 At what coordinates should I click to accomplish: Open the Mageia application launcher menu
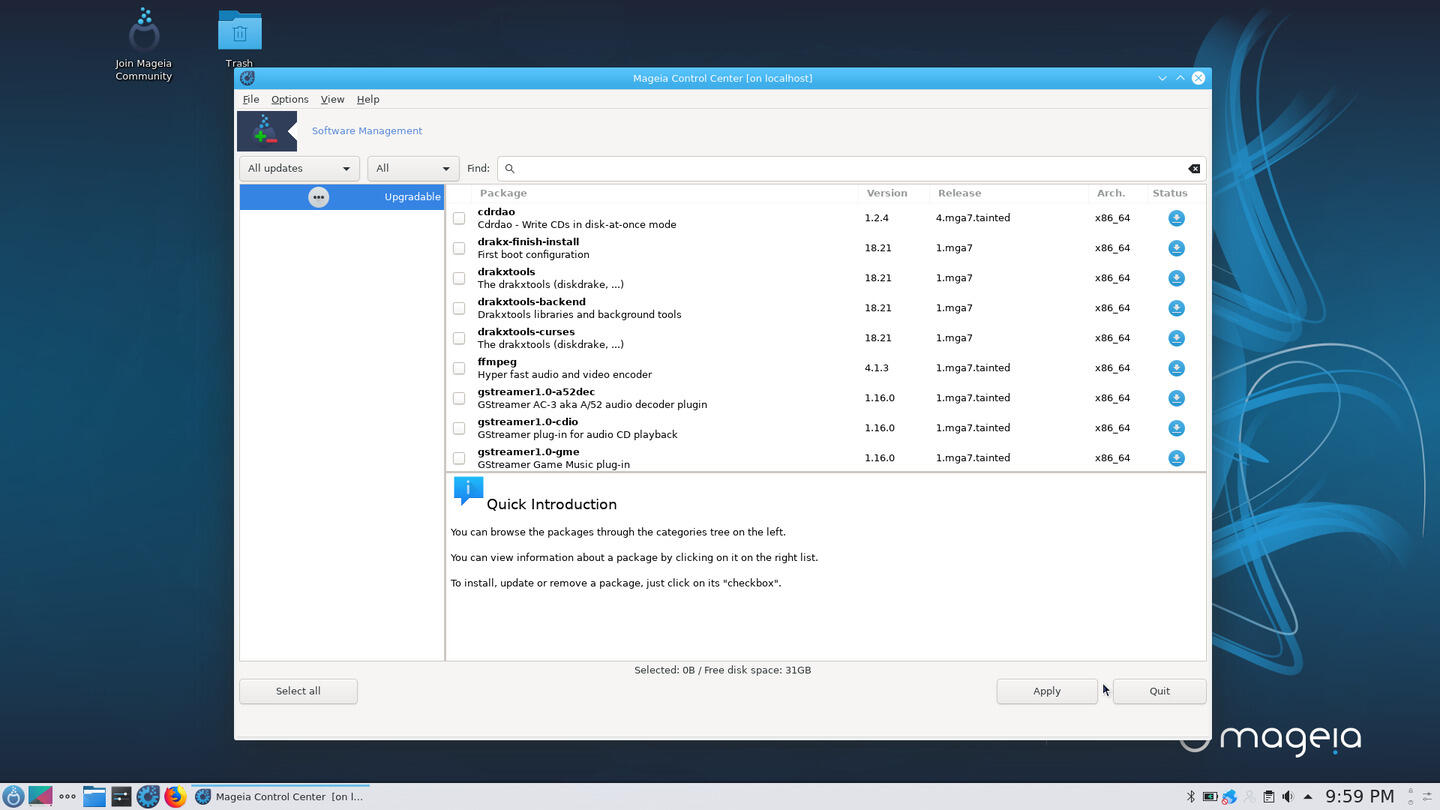pyautogui.click(x=13, y=796)
